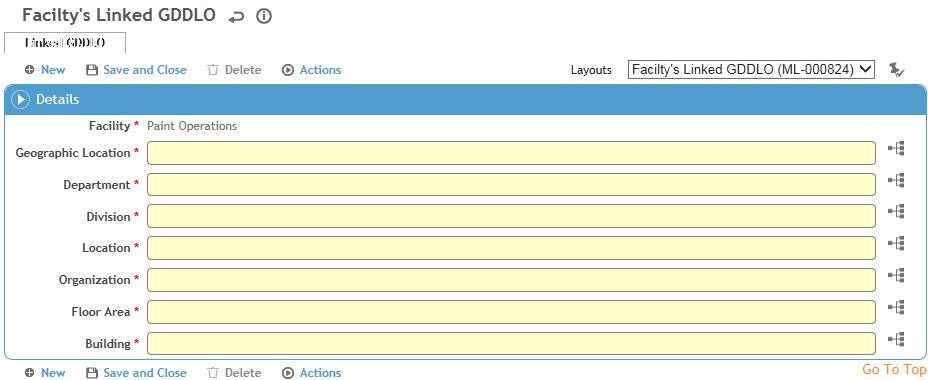Image resolution: width=928 pixels, height=380 pixels.
Task: Open the Geographic Location hierarchy picker icon
Action: point(896,149)
